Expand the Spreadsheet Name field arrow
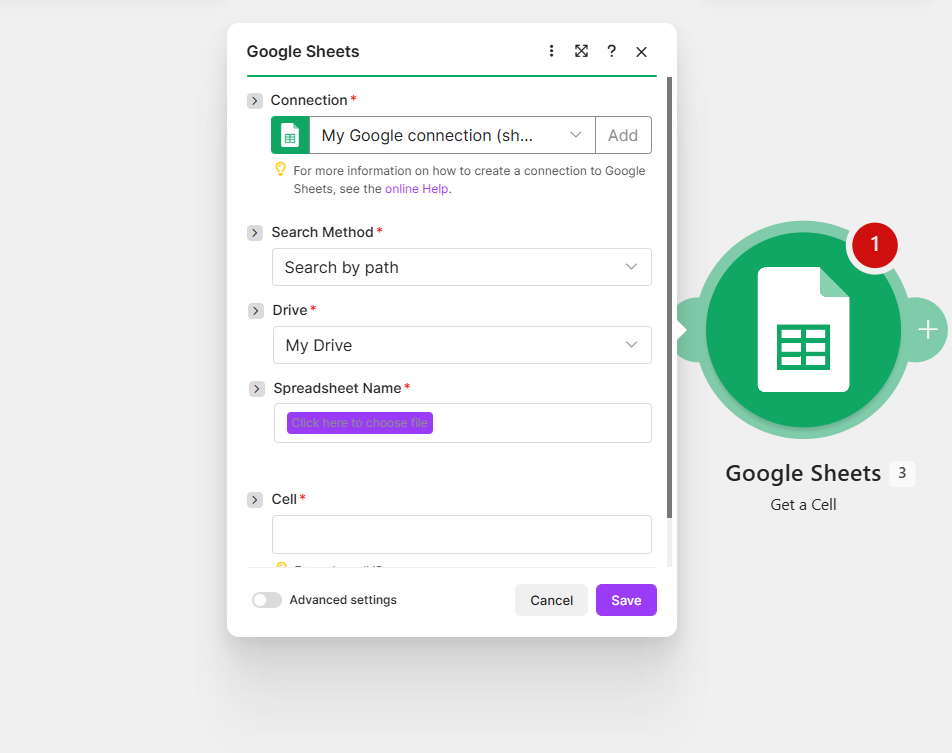This screenshot has height=753, width=952. click(x=257, y=389)
